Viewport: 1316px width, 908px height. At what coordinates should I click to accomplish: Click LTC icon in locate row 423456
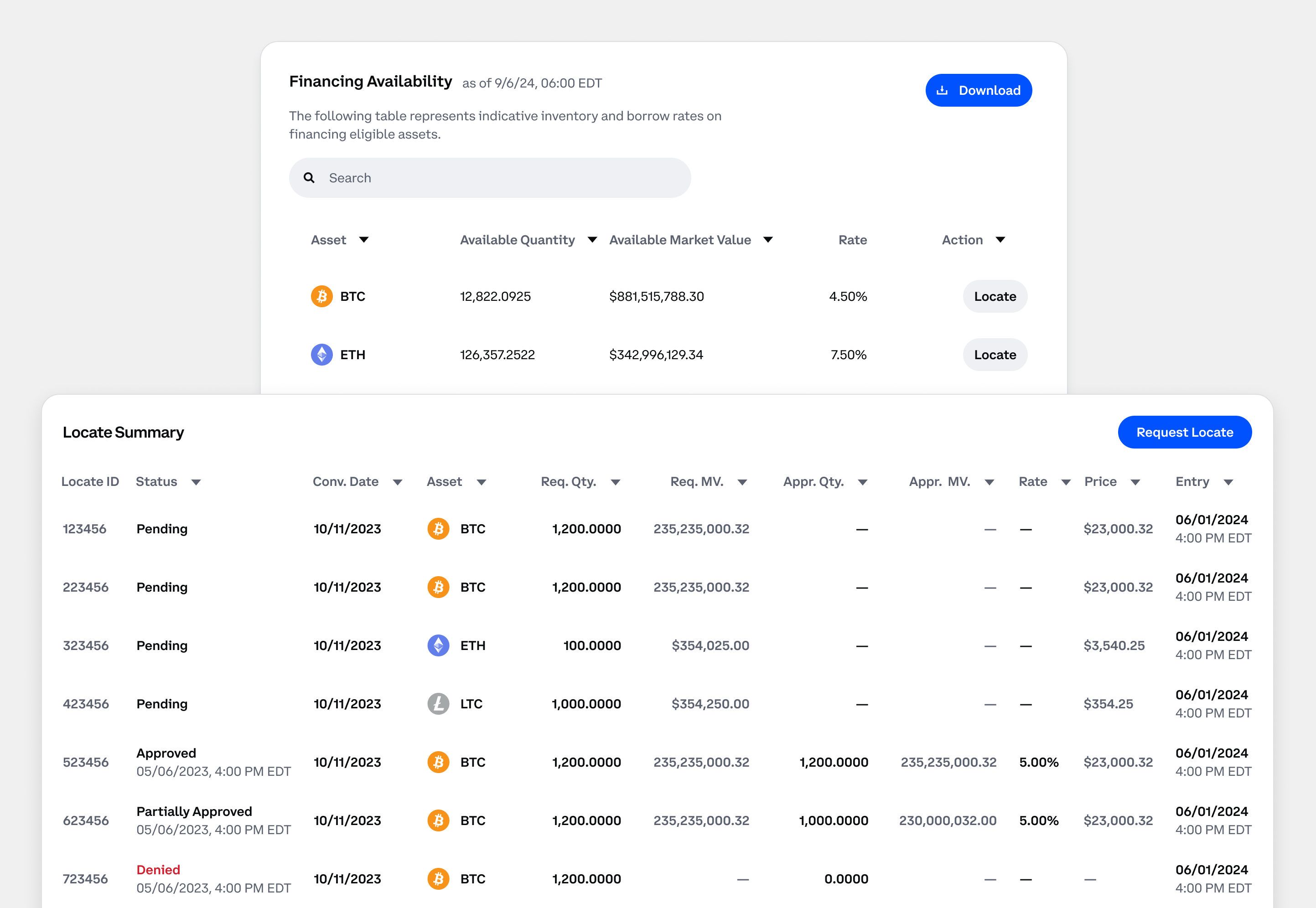tap(438, 704)
